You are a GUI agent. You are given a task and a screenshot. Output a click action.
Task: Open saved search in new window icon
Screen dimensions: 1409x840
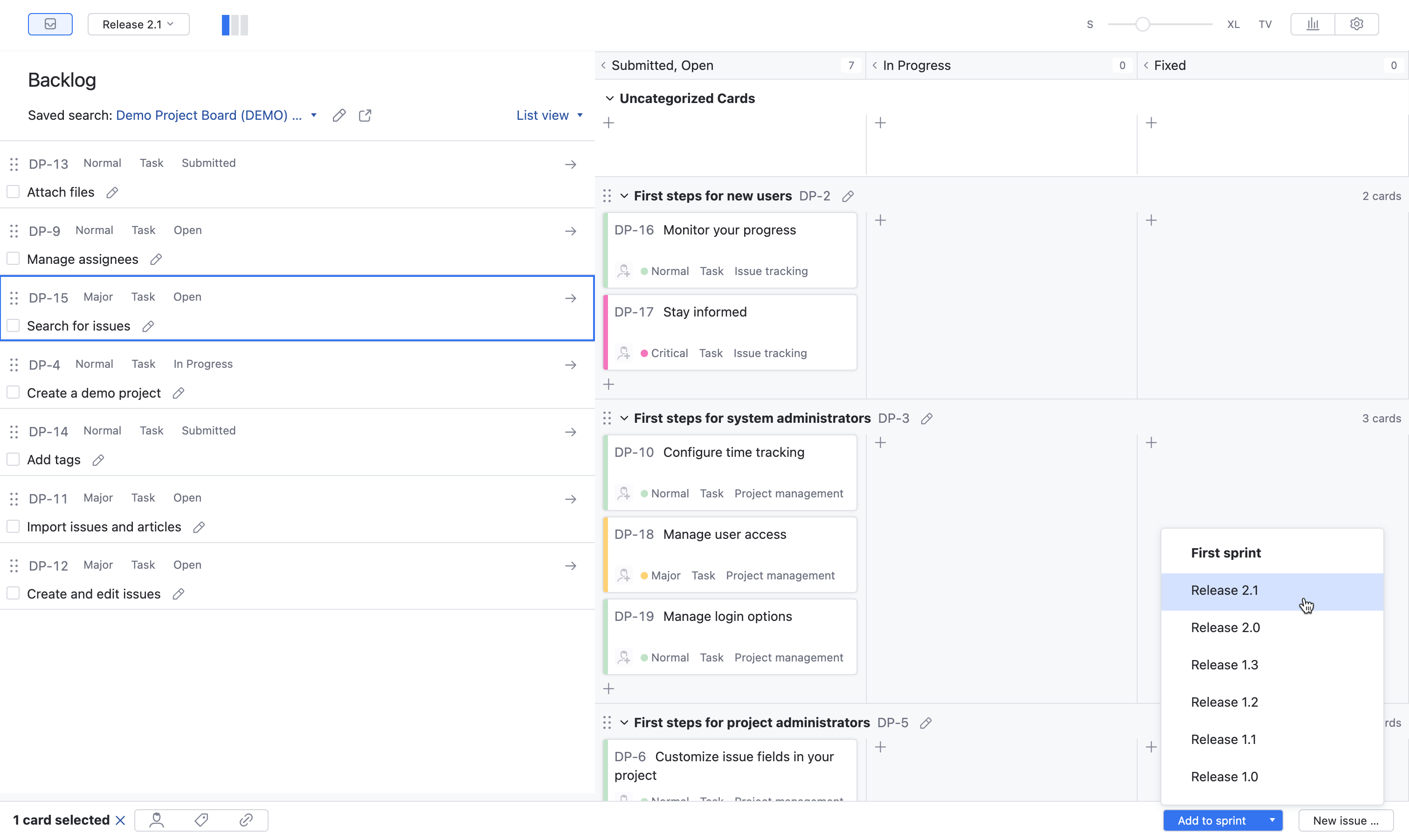coord(365,115)
